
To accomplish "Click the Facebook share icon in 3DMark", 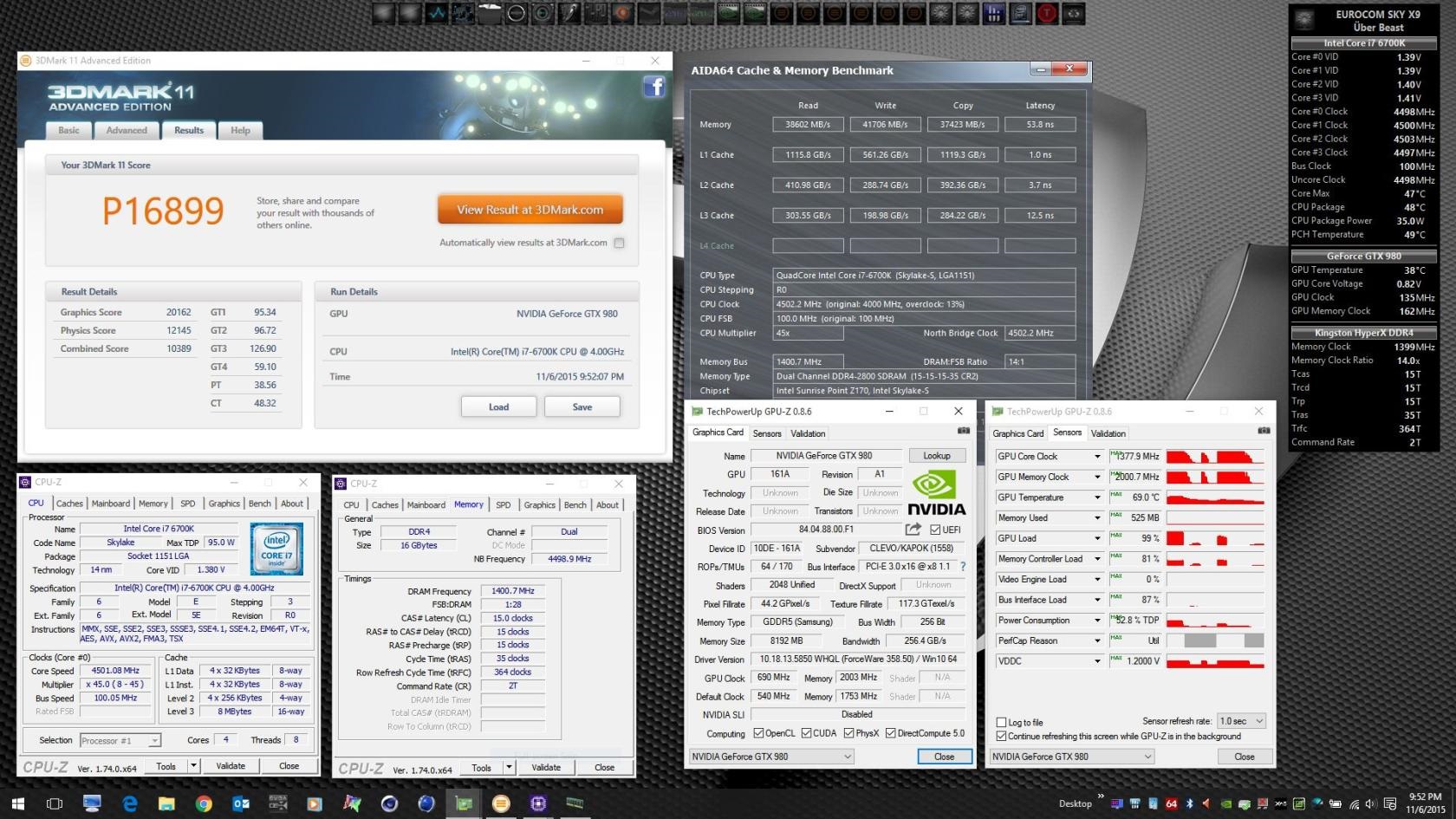I will point(654,87).
